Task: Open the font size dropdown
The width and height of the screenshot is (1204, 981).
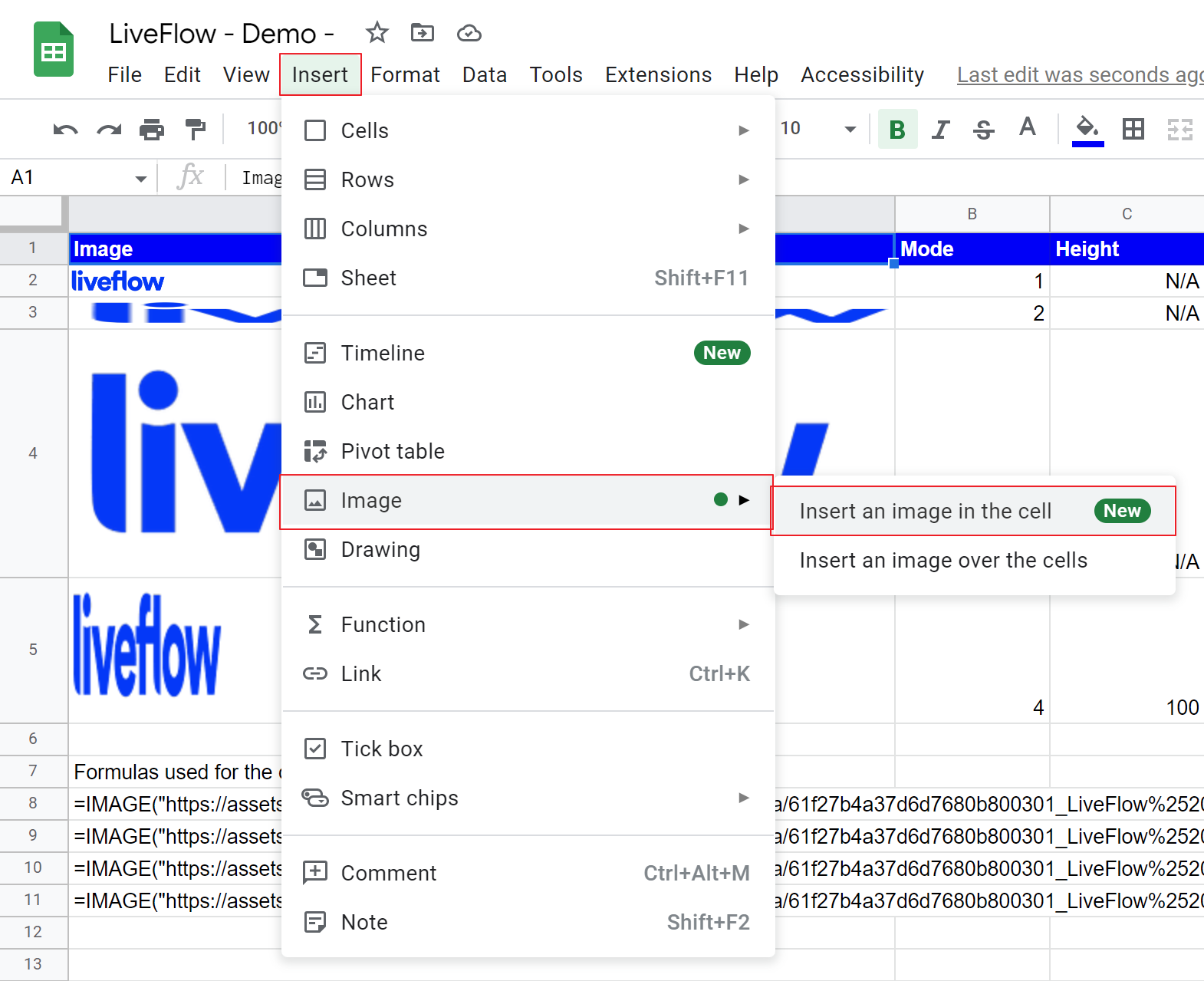Action: [x=850, y=129]
